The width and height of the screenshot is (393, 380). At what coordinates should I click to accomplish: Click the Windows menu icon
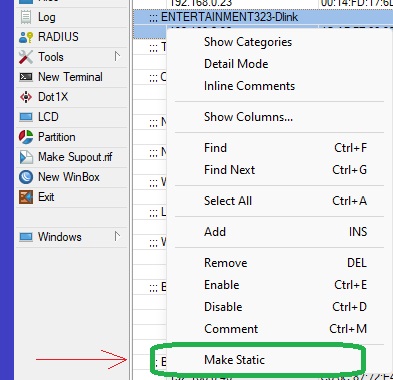(x=26, y=237)
